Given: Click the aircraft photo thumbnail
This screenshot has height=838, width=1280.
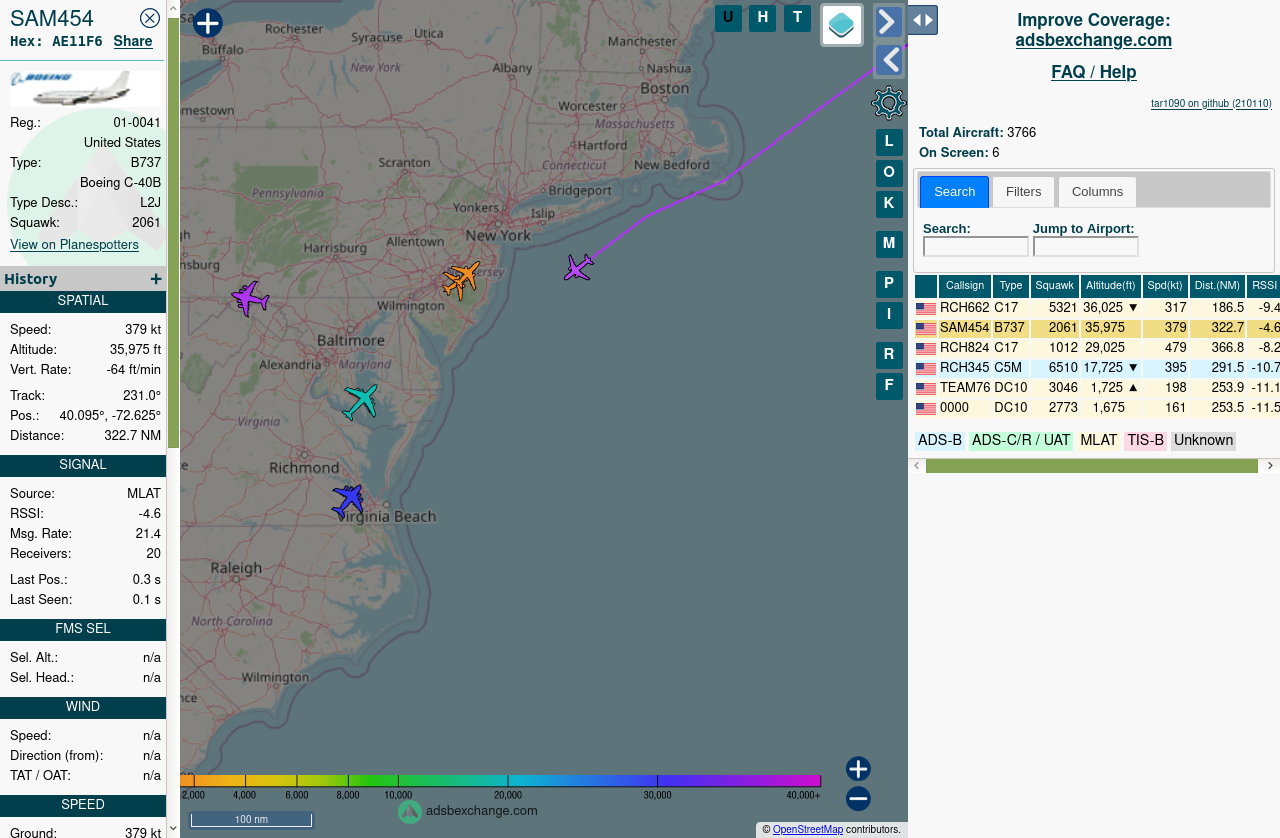Looking at the screenshot, I should tap(85, 88).
